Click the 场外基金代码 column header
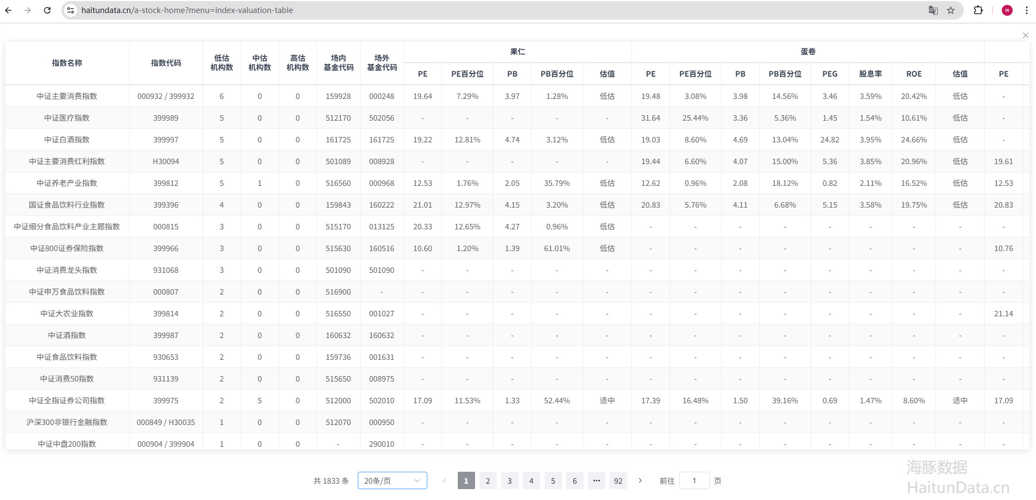 (x=382, y=63)
